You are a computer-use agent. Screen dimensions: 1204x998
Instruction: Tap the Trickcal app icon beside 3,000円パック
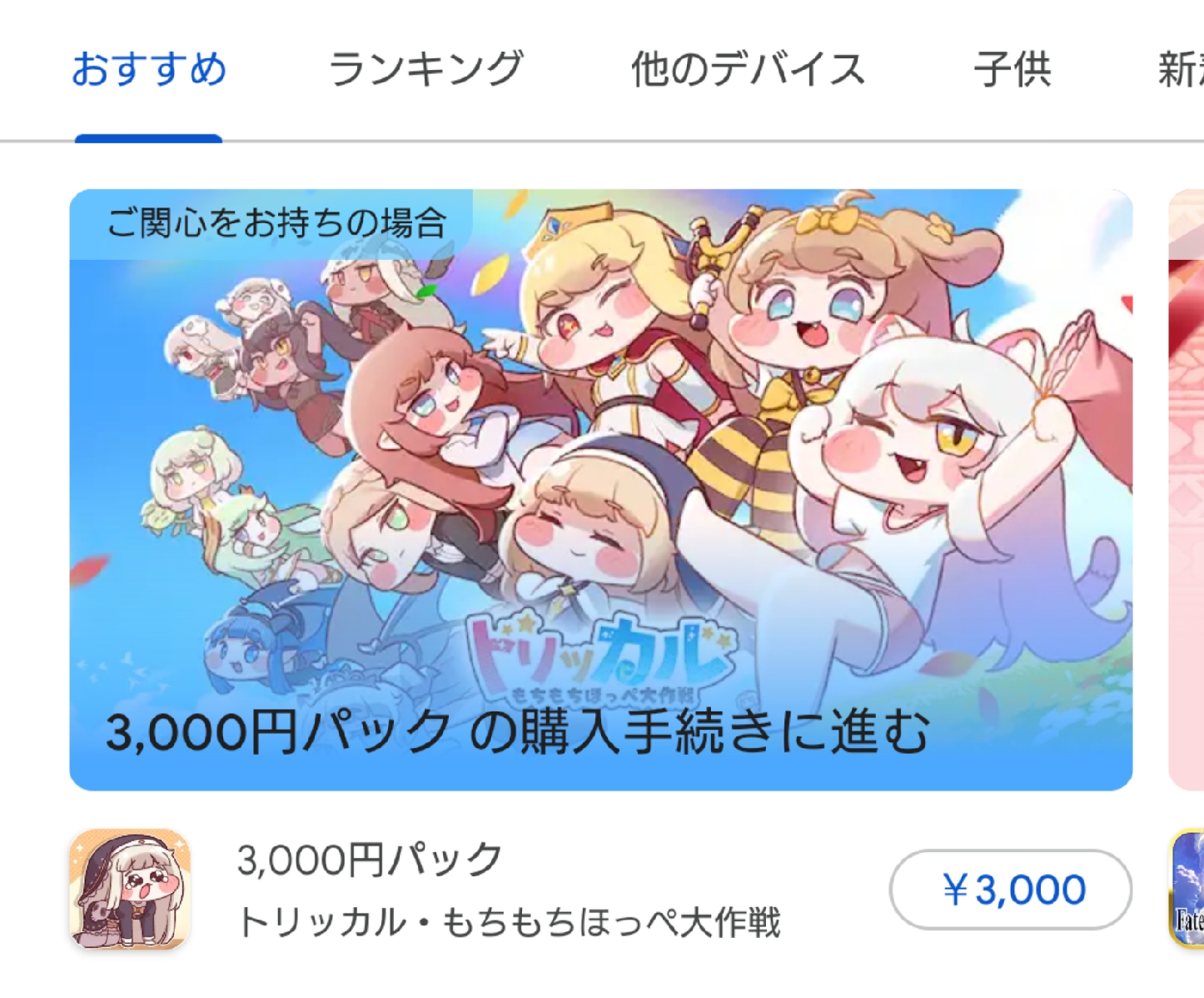pyautogui.click(x=130, y=889)
